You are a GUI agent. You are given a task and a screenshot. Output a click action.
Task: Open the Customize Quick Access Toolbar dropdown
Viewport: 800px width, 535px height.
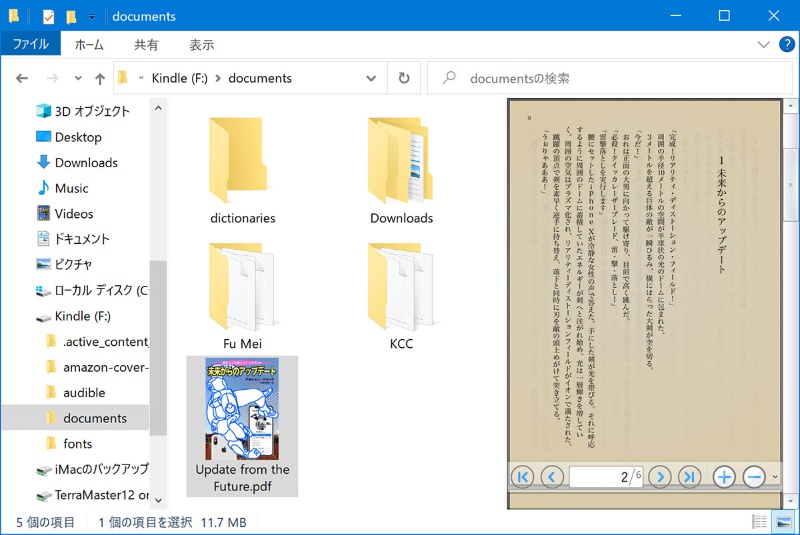(91, 17)
